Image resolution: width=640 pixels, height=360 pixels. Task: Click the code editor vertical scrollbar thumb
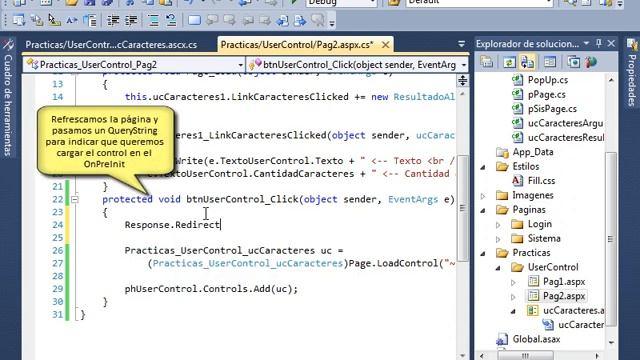tap(462, 208)
